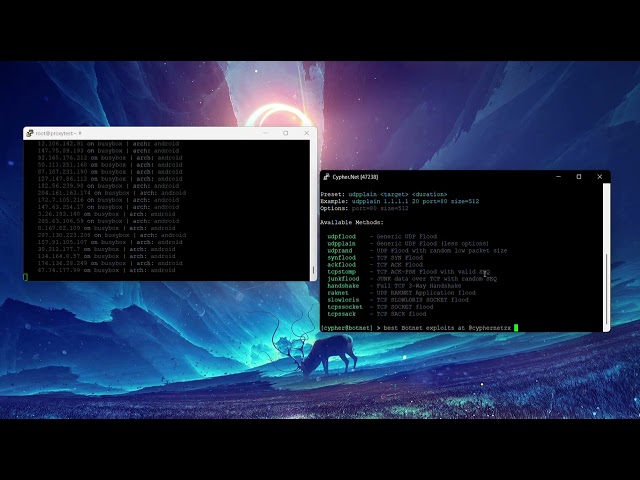This screenshot has width=640, height=480.
Task: Minimize the root@proxytest terminal window
Action: tap(266, 133)
